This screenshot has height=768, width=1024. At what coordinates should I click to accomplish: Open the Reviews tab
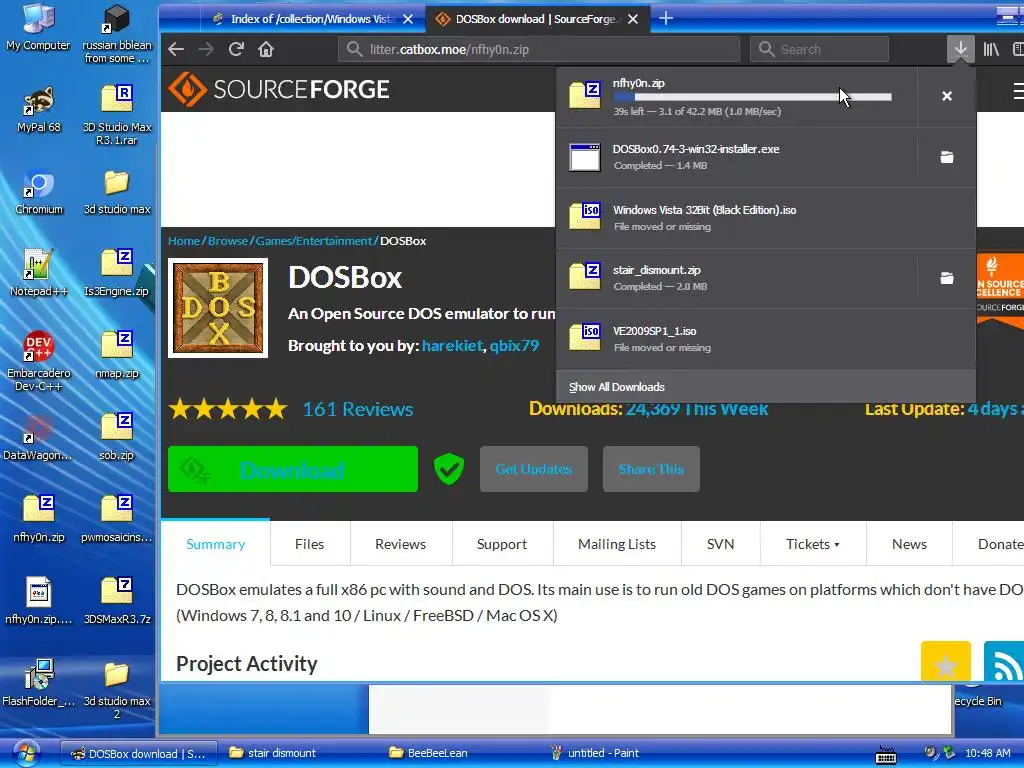(400, 544)
